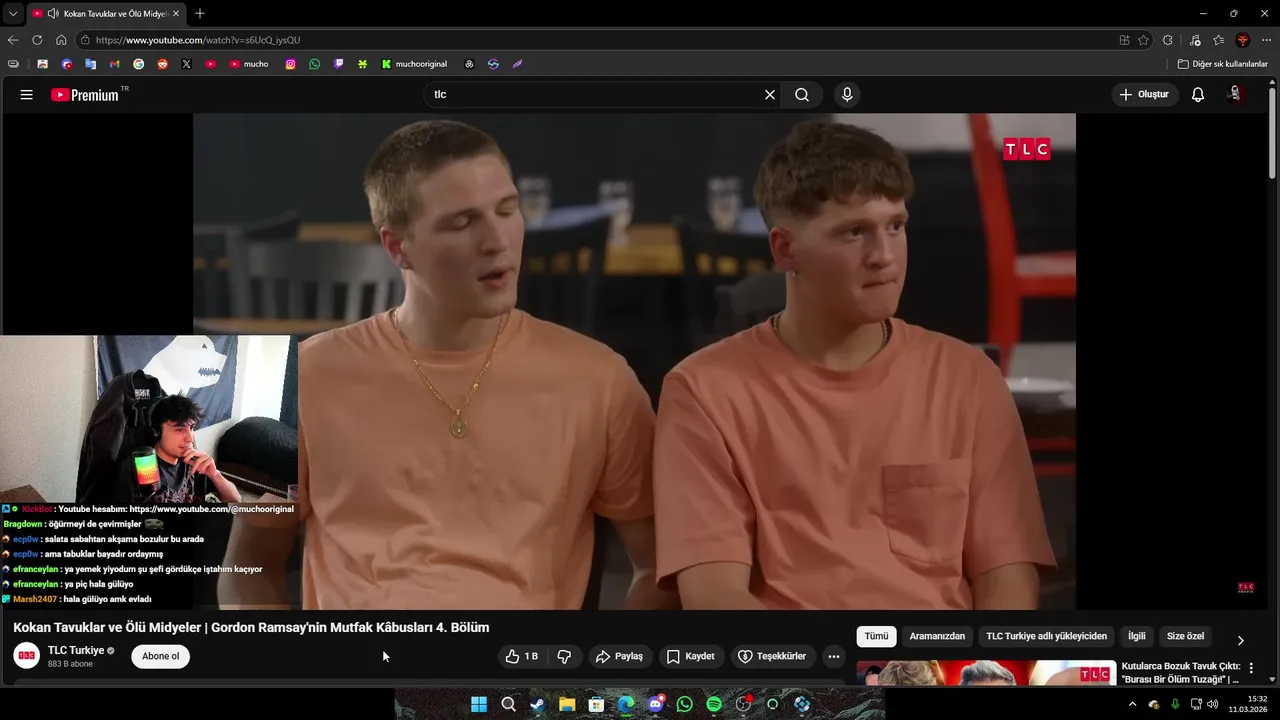Open a new browser tab

[200, 13]
